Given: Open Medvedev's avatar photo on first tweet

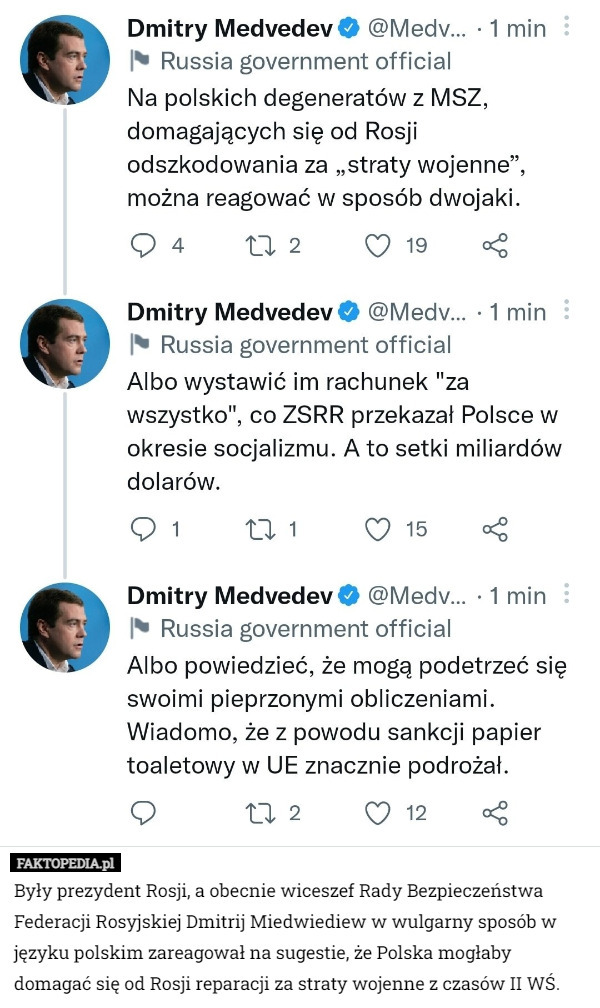Looking at the screenshot, I should pyautogui.click(x=65, y=60).
